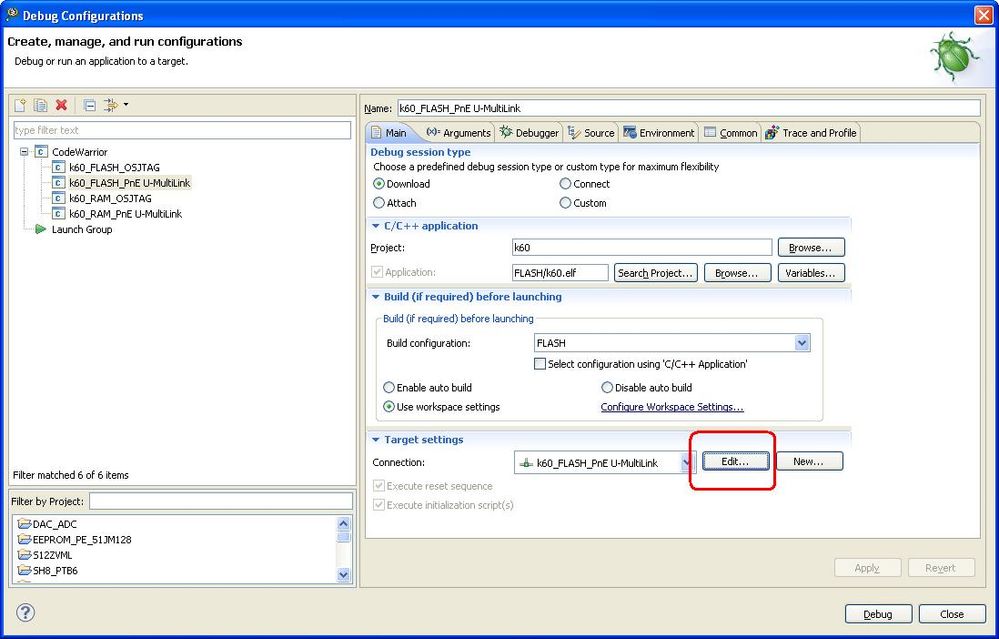Toggle the Application checkbox
The image size is (999, 639).
[x=377, y=272]
